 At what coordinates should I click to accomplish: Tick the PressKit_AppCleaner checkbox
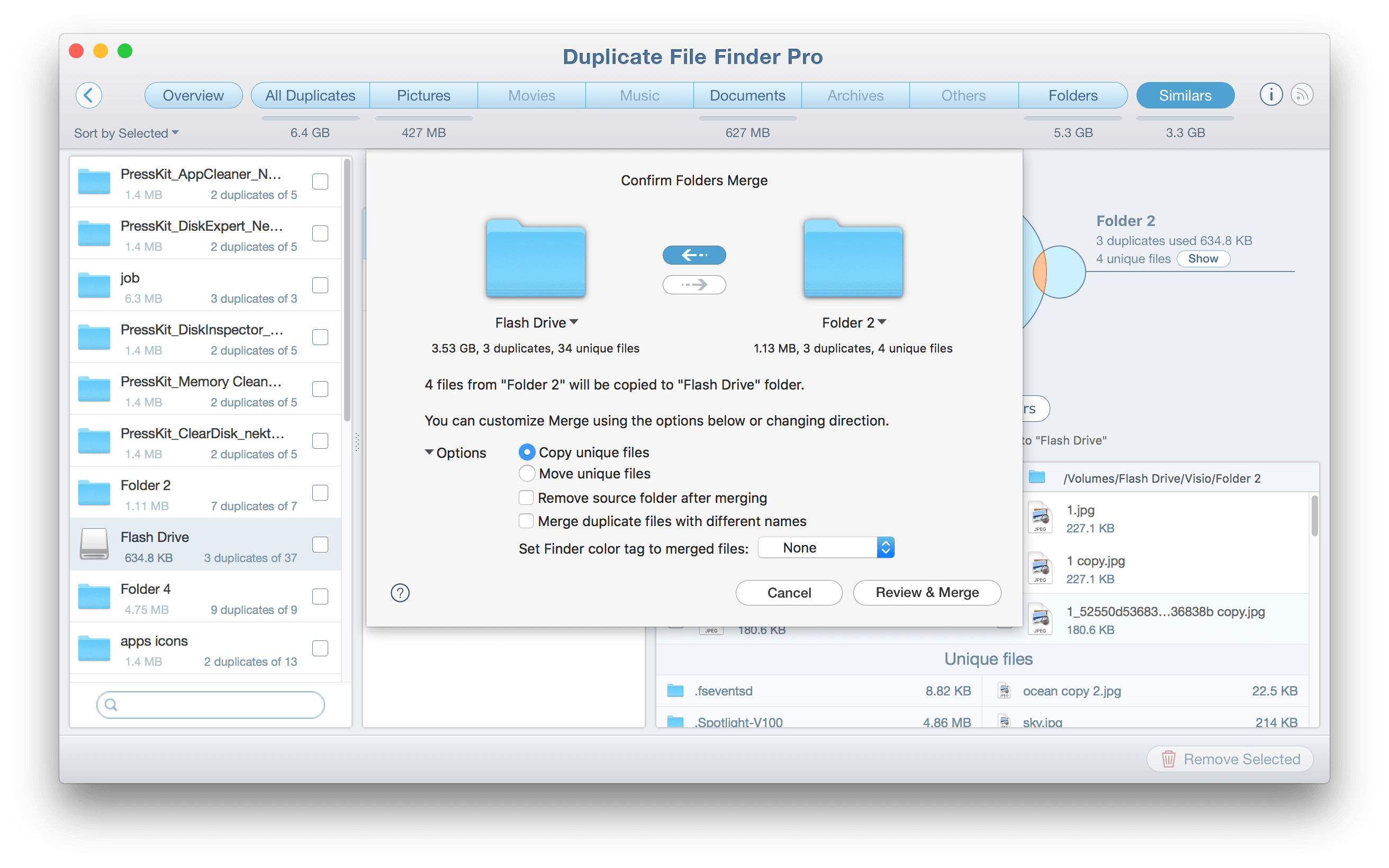click(x=320, y=182)
